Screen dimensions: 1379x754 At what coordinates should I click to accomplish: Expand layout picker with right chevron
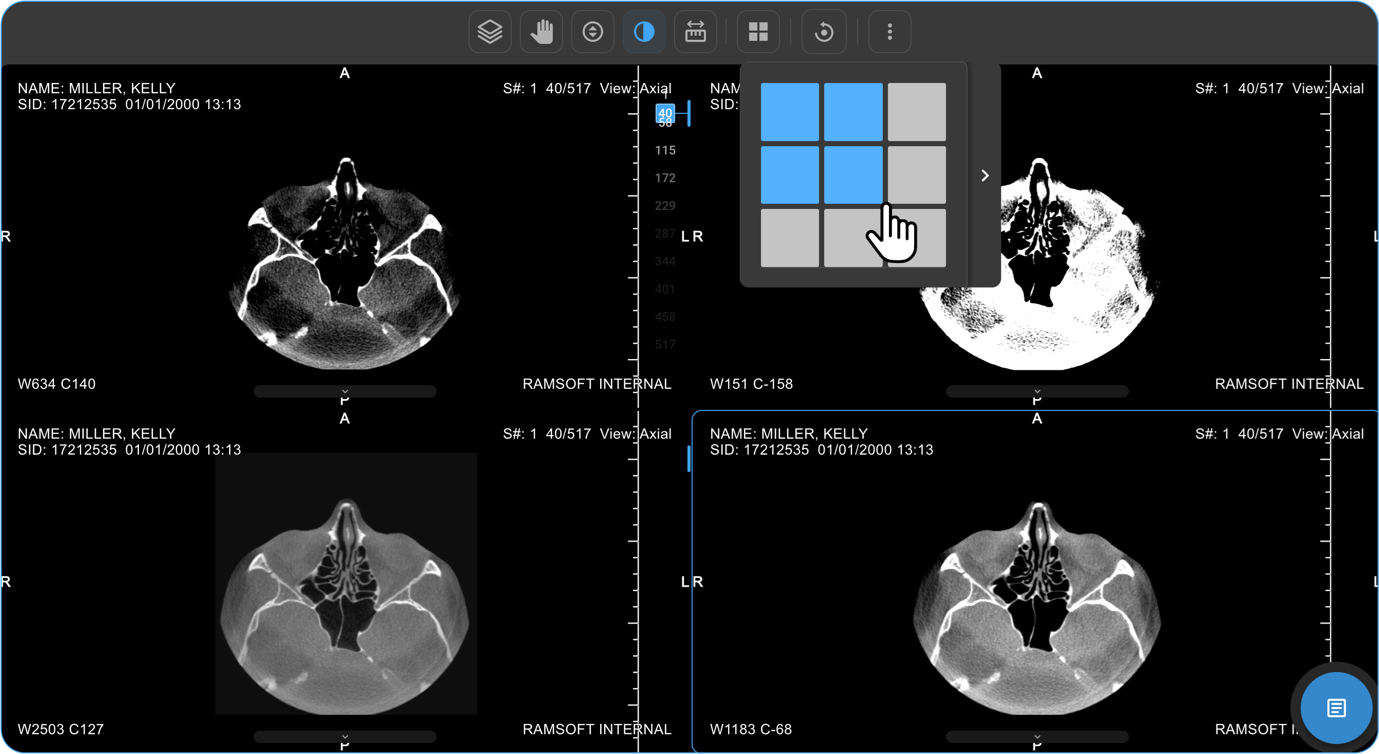point(985,176)
